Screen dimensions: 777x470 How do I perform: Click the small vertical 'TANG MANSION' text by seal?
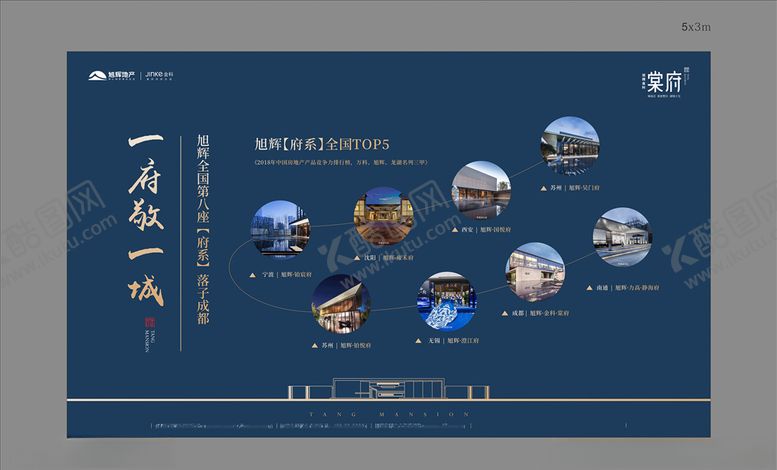pyautogui.click(x=150, y=341)
